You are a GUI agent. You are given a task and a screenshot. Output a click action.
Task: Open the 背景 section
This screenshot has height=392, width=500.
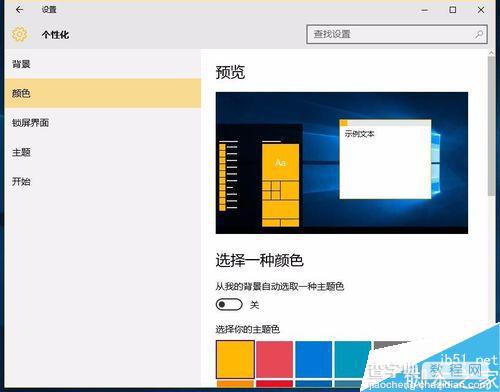click(103, 64)
